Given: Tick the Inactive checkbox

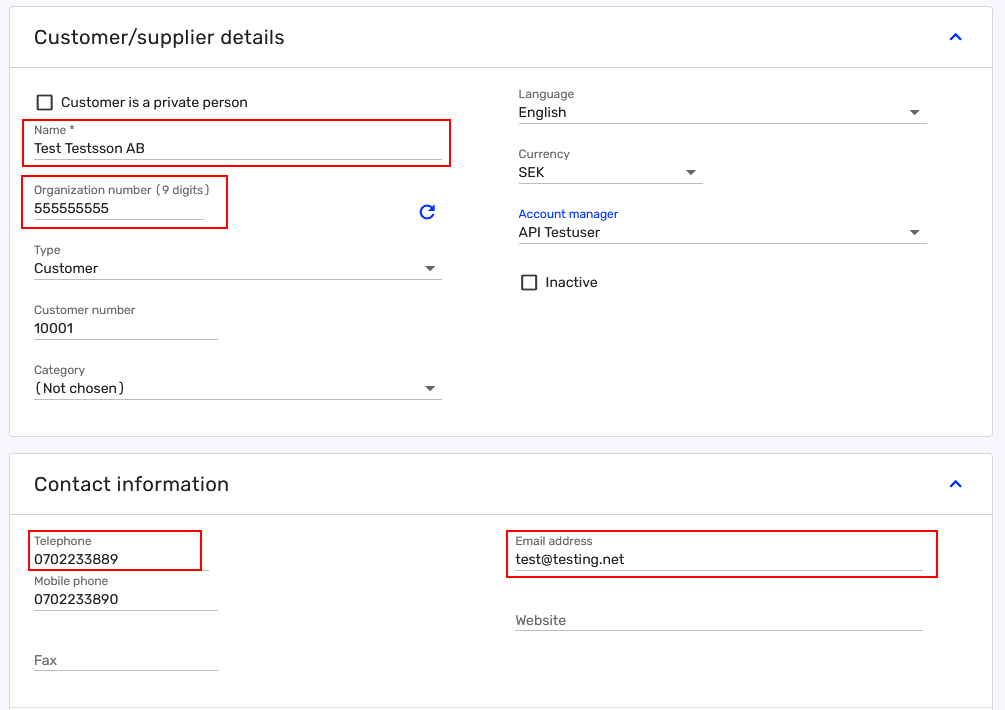Looking at the screenshot, I should tap(529, 283).
